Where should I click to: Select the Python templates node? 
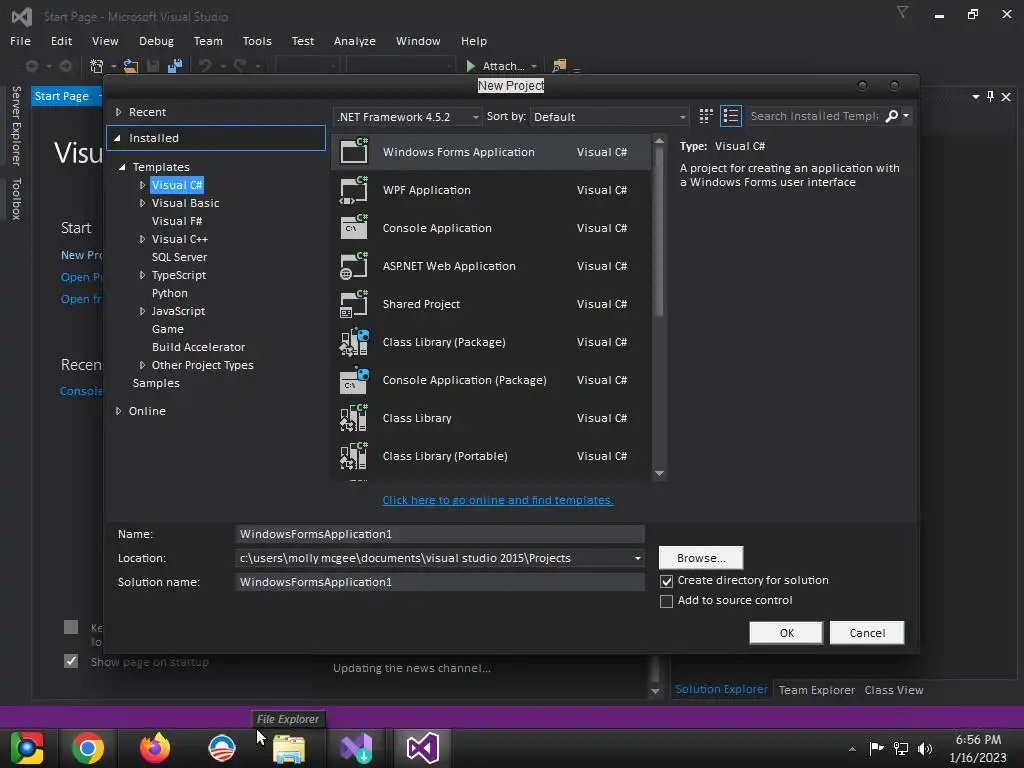(x=169, y=293)
